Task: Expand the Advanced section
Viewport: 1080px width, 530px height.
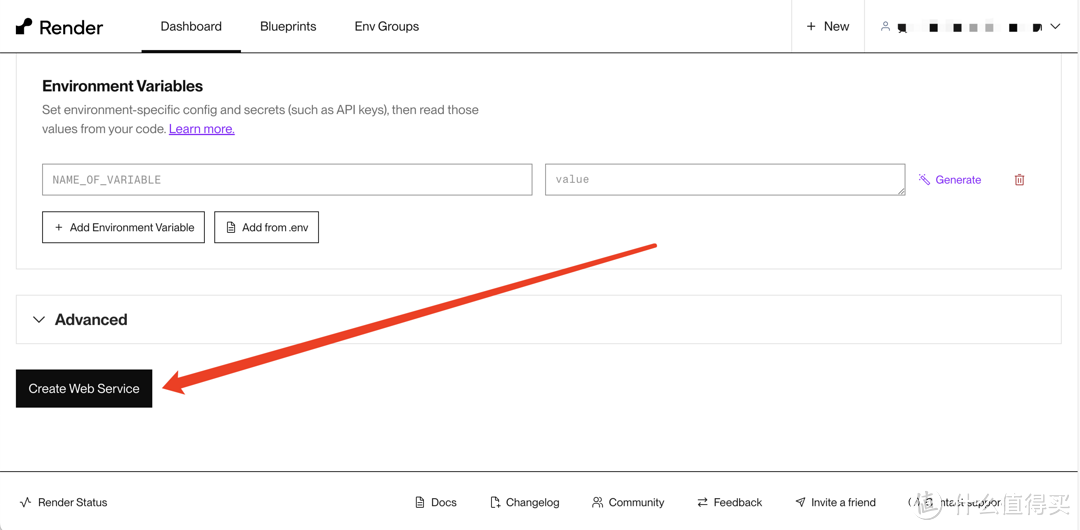Action: pos(39,320)
